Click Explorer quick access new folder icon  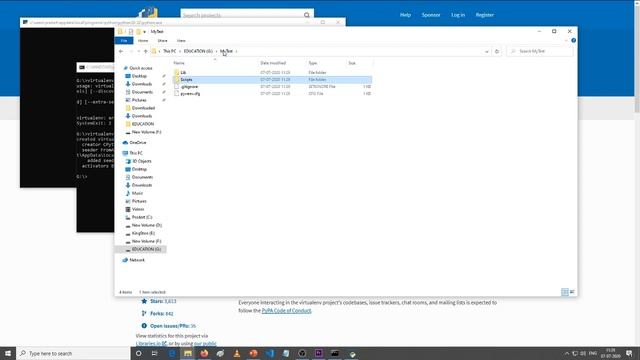click(x=138, y=31)
